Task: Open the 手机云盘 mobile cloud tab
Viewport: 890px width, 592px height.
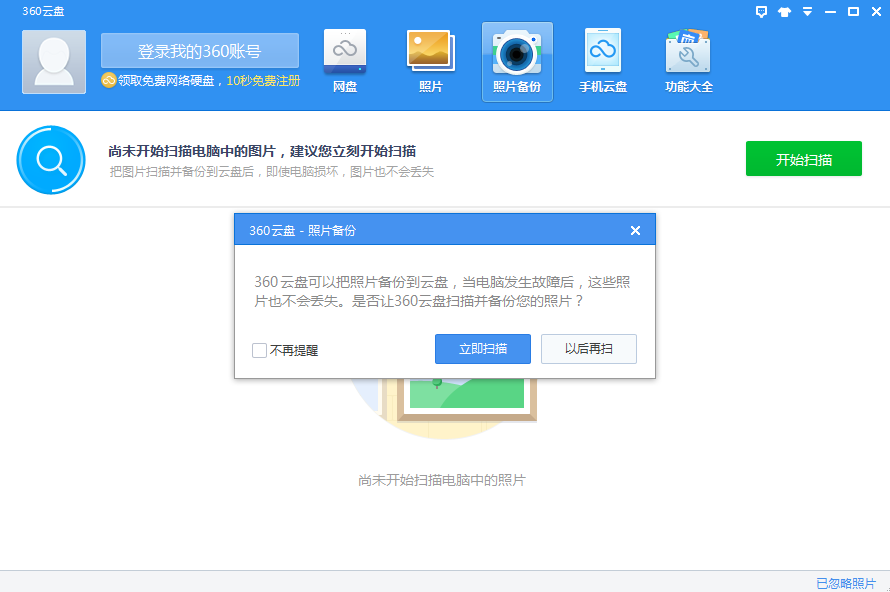Action: [x=603, y=62]
